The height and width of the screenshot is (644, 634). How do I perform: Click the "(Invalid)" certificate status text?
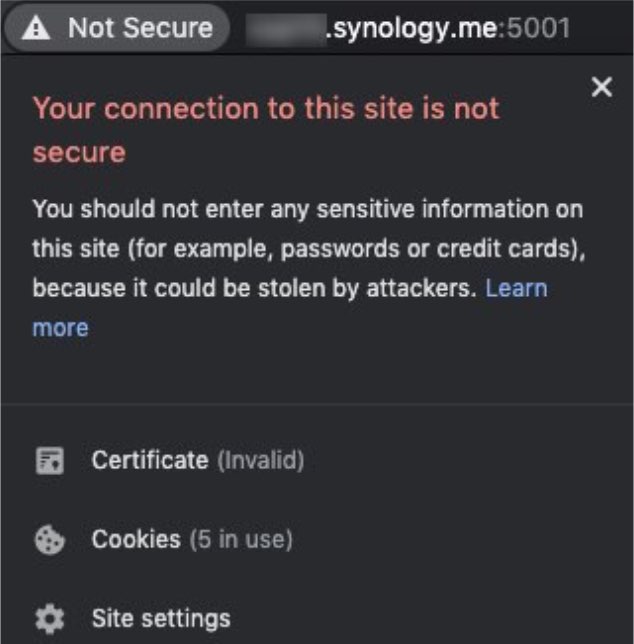click(259, 461)
